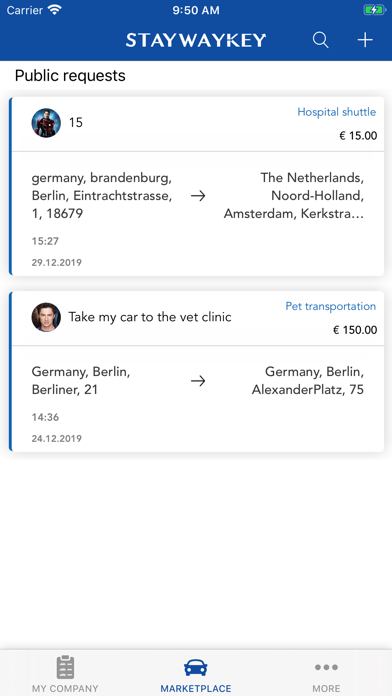
Task: Click the Hospital shuttle category link
Action: point(337,112)
